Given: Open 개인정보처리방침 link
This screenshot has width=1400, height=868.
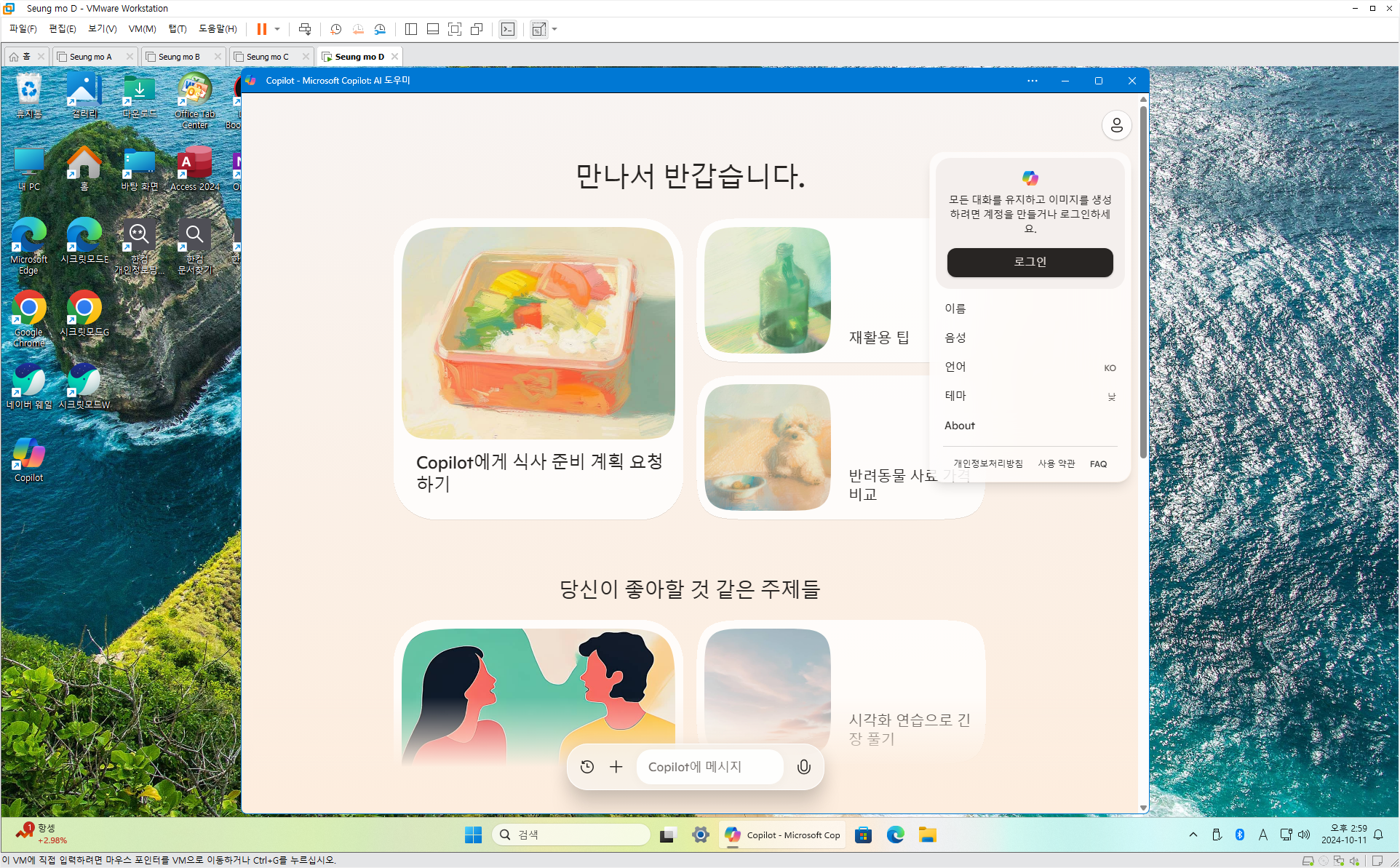Looking at the screenshot, I should point(988,463).
